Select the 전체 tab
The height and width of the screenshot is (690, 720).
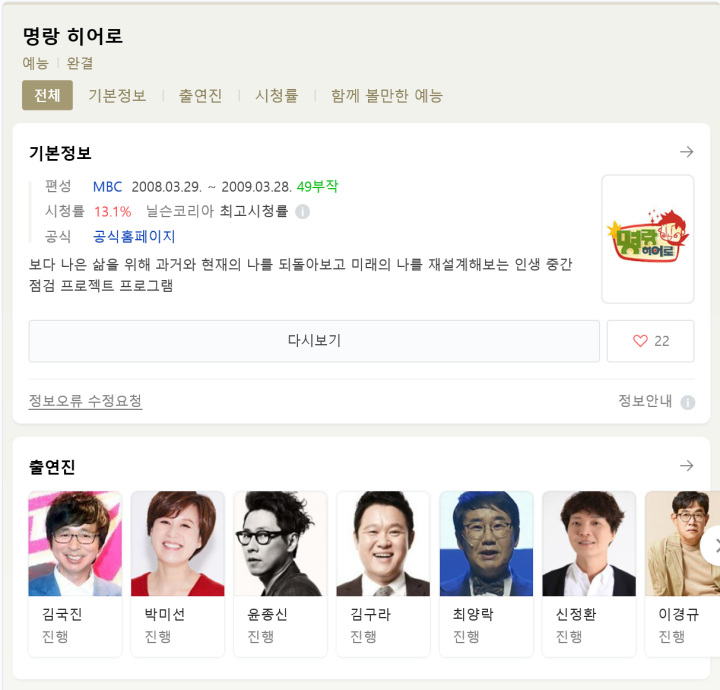click(47, 95)
